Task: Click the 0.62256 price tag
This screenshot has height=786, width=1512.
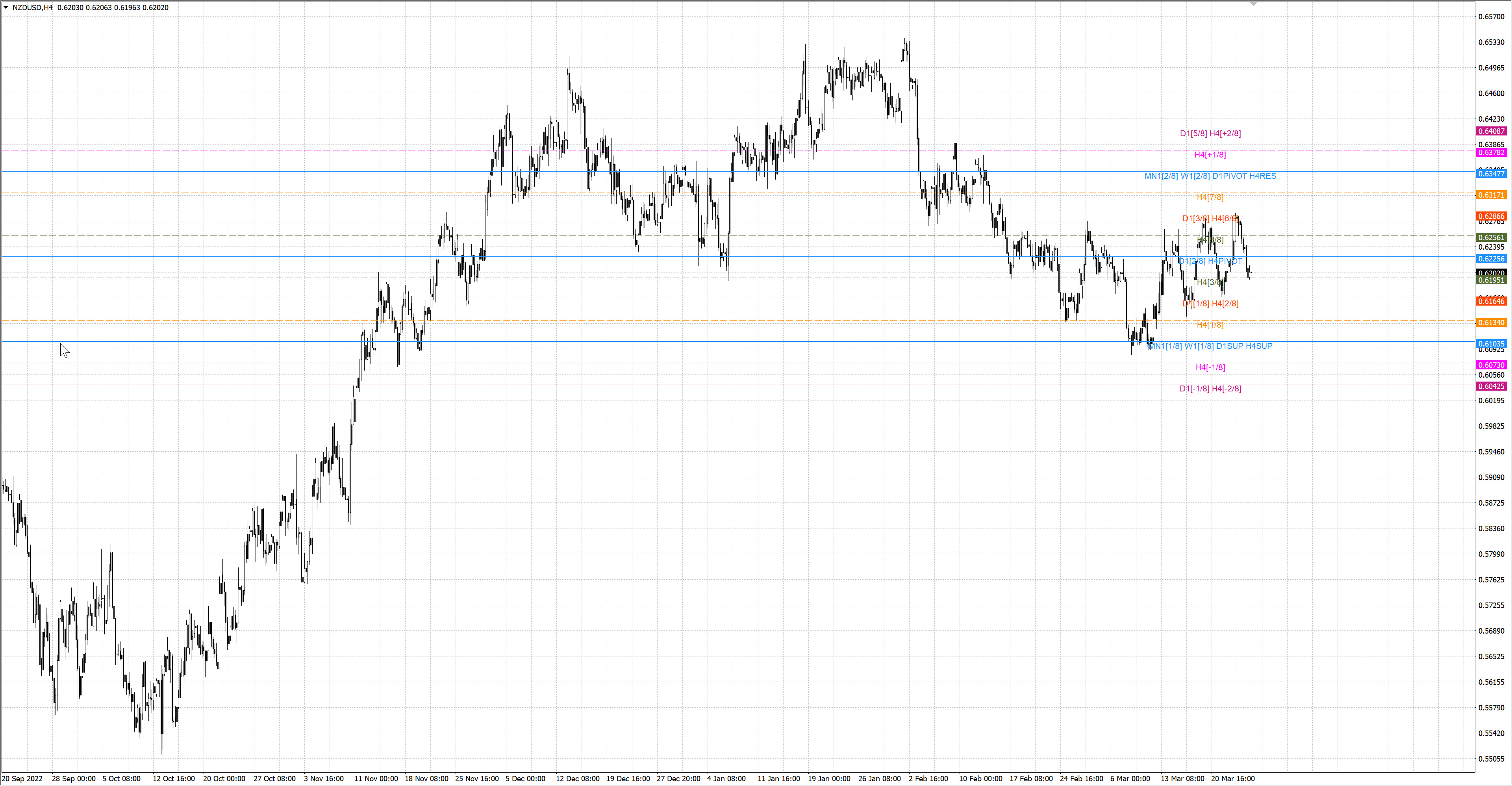Action: (x=1492, y=259)
